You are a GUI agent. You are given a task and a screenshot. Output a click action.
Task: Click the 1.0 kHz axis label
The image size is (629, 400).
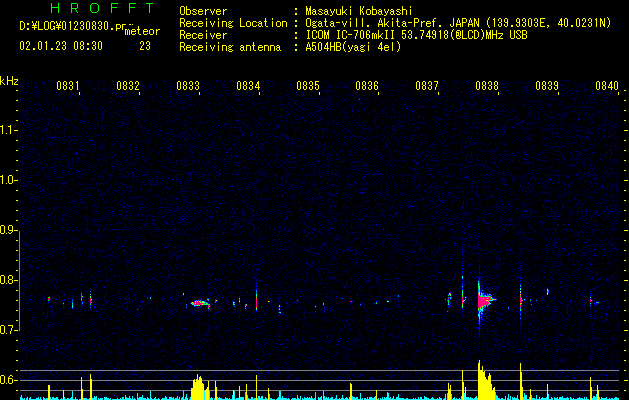point(7,180)
